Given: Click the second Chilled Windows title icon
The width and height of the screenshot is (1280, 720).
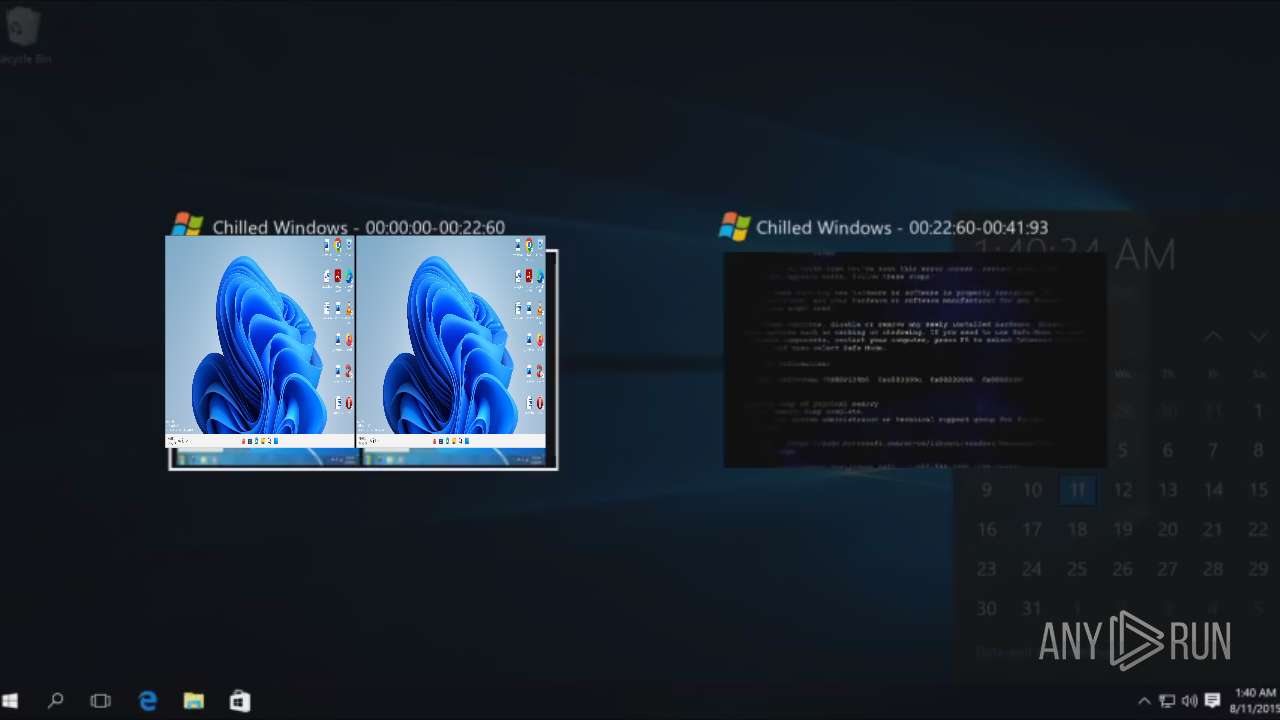Looking at the screenshot, I should click(734, 226).
